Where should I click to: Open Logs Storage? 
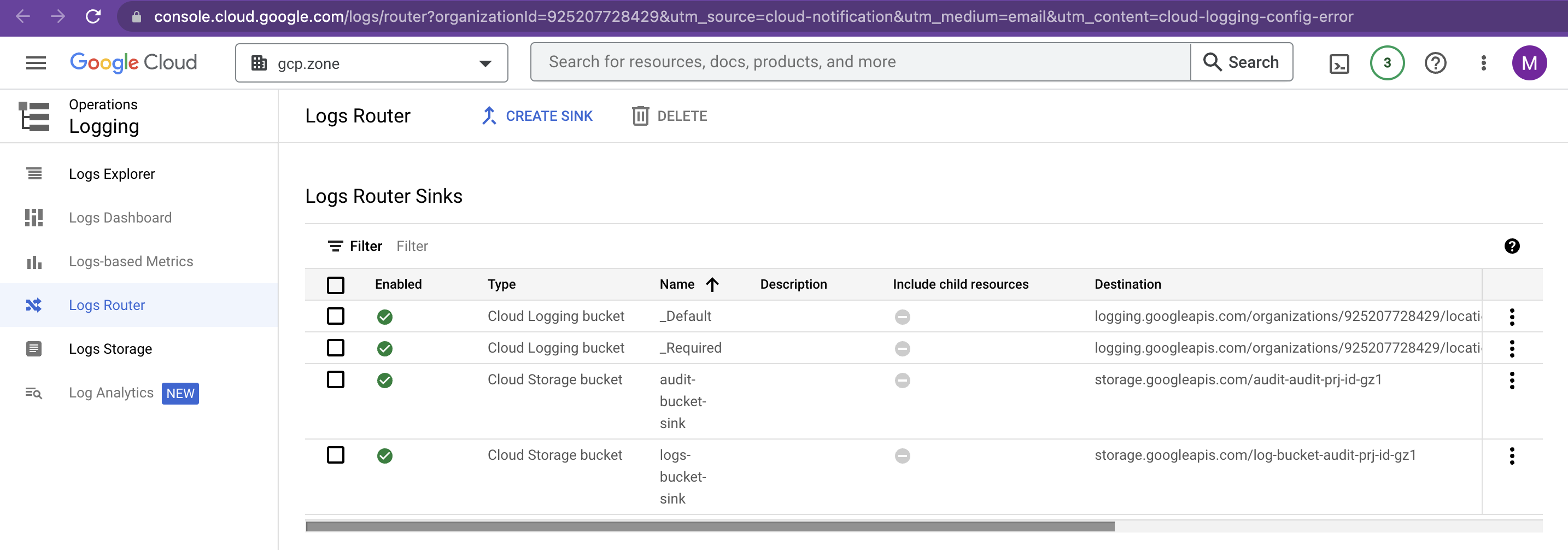111,349
